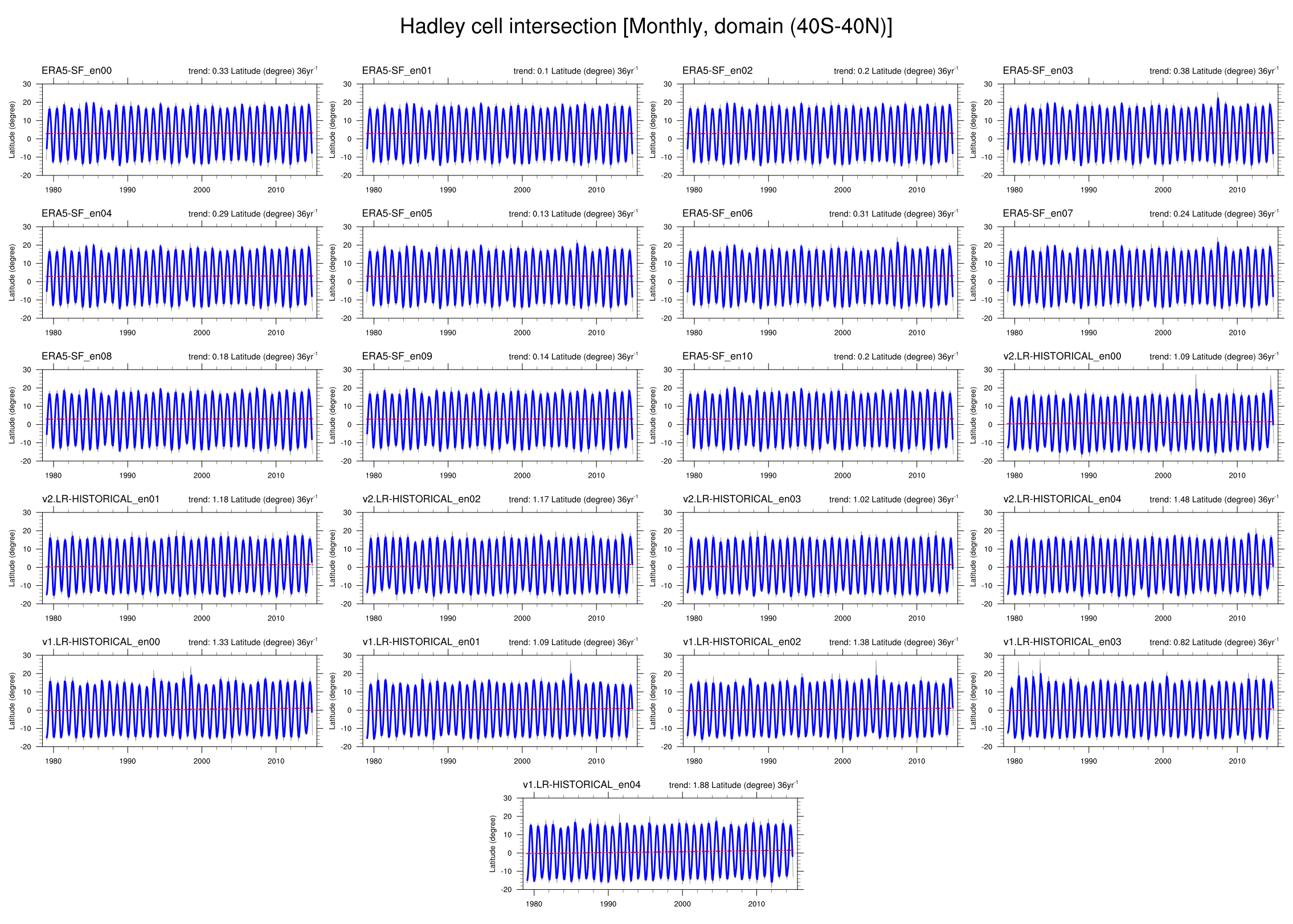Click the trend 0.14 label above ERA5-SF_en09
Image resolution: width=1293 pixels, height=924 pixels.
[573, 357]
